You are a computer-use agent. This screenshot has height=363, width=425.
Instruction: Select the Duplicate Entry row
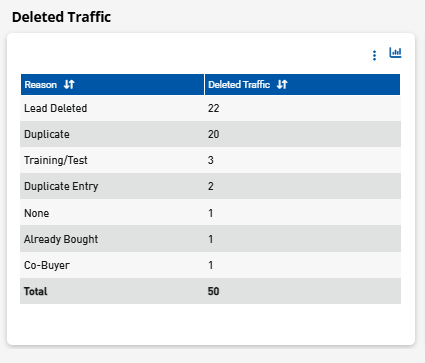pyautogui.click(x=210, y=186)
